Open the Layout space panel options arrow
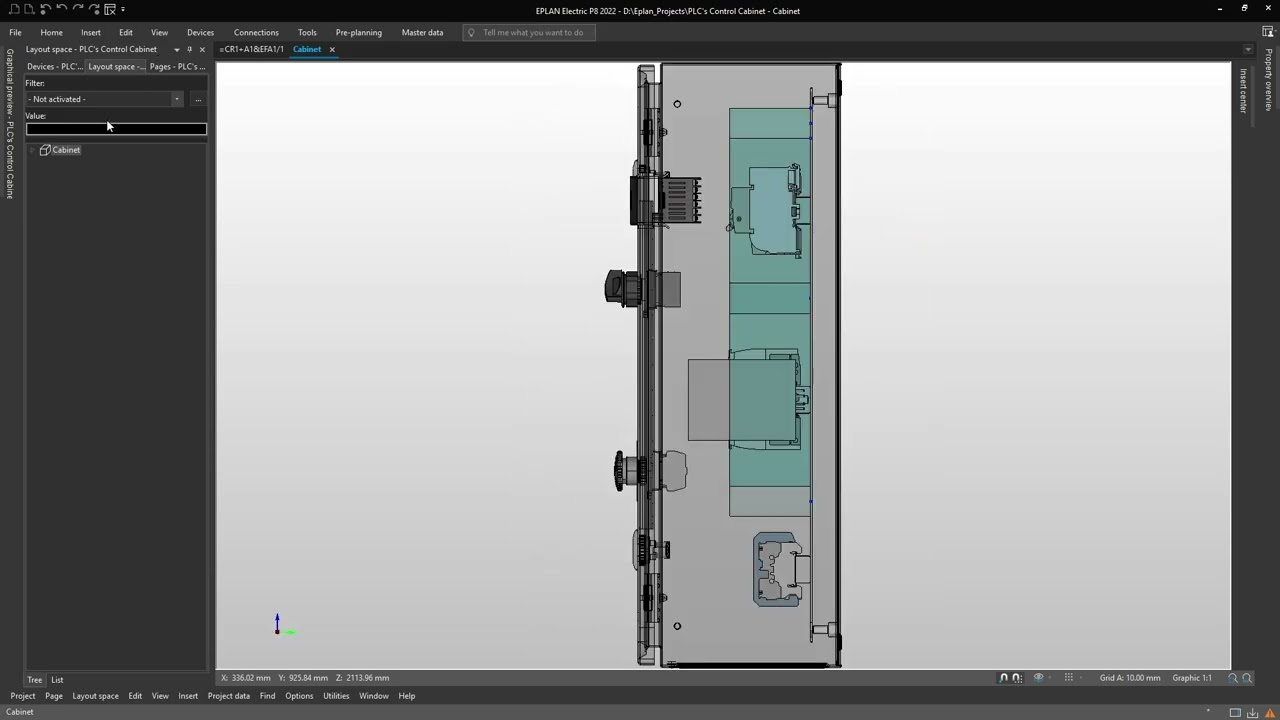Viewport: 1280px width, 720px height. click(177, 49)
